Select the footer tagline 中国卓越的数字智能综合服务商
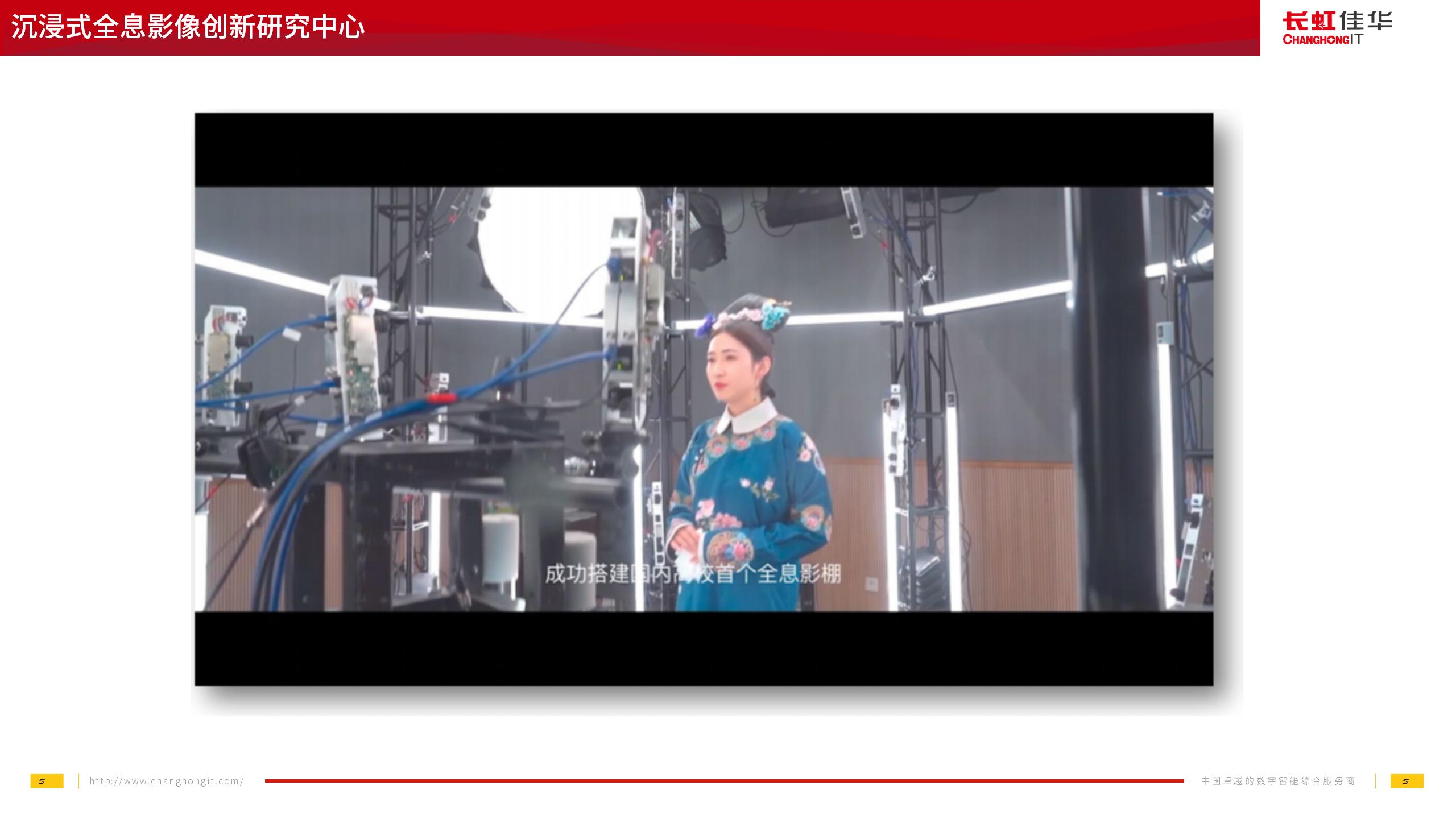The width and height of the screenshot is (1456, 819). pyautogui.click(x=1278, y=781)
